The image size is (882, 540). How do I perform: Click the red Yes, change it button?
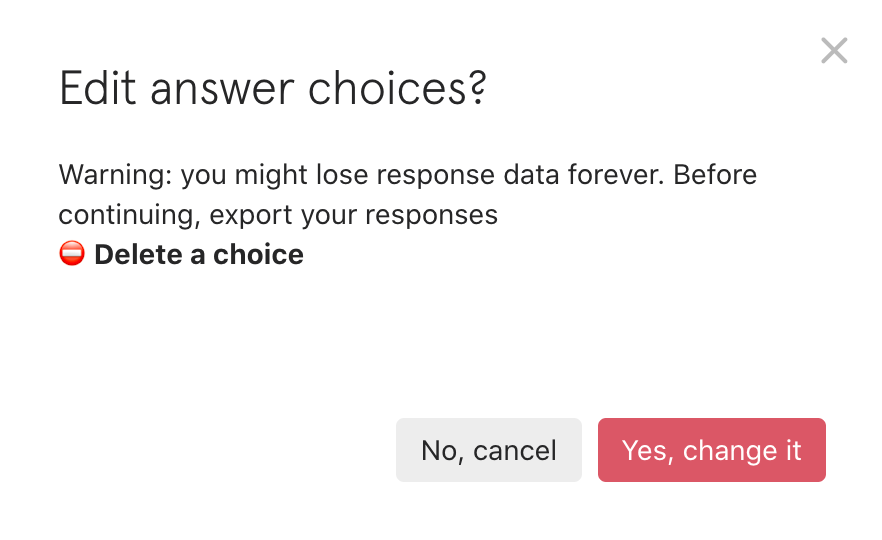pyautogui.click(x=712, y=450)
